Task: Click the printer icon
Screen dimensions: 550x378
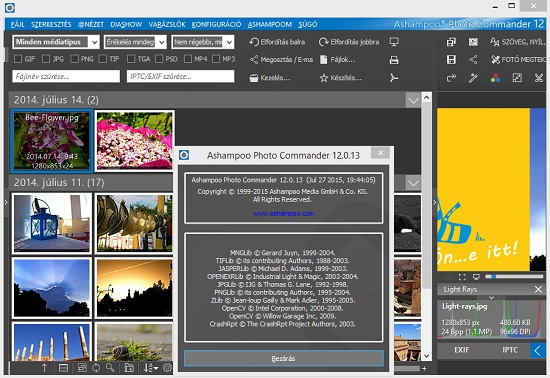Action: [394, 60]
